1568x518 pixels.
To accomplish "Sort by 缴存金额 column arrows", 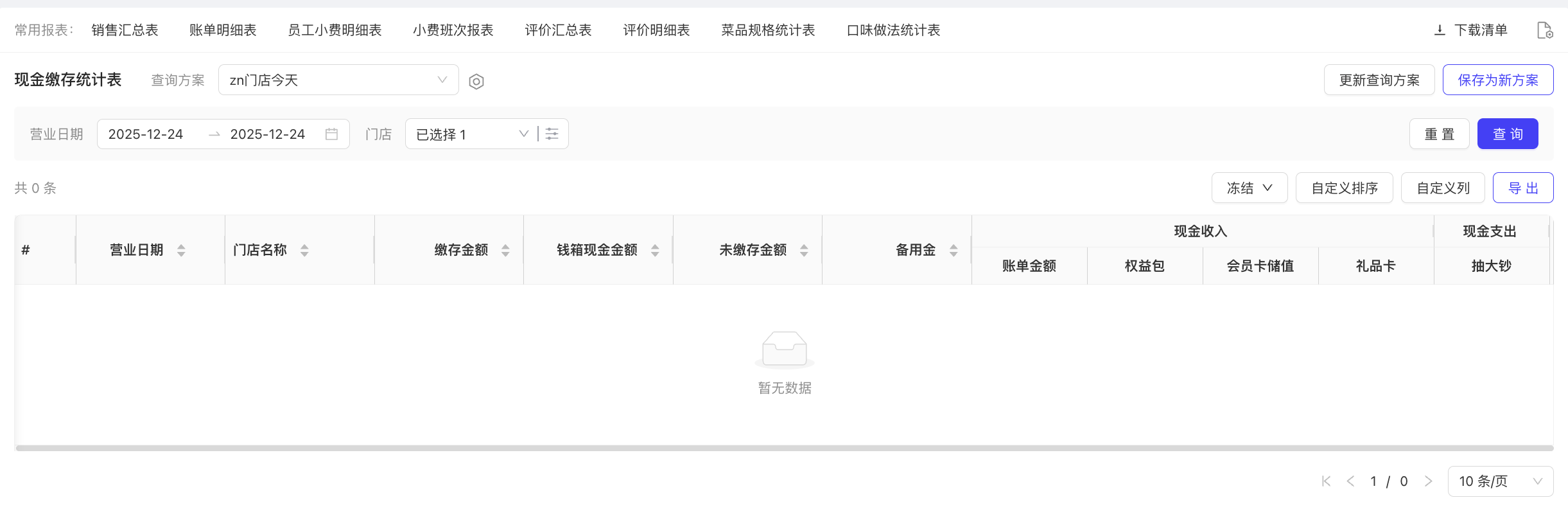I will pos(505,251).
